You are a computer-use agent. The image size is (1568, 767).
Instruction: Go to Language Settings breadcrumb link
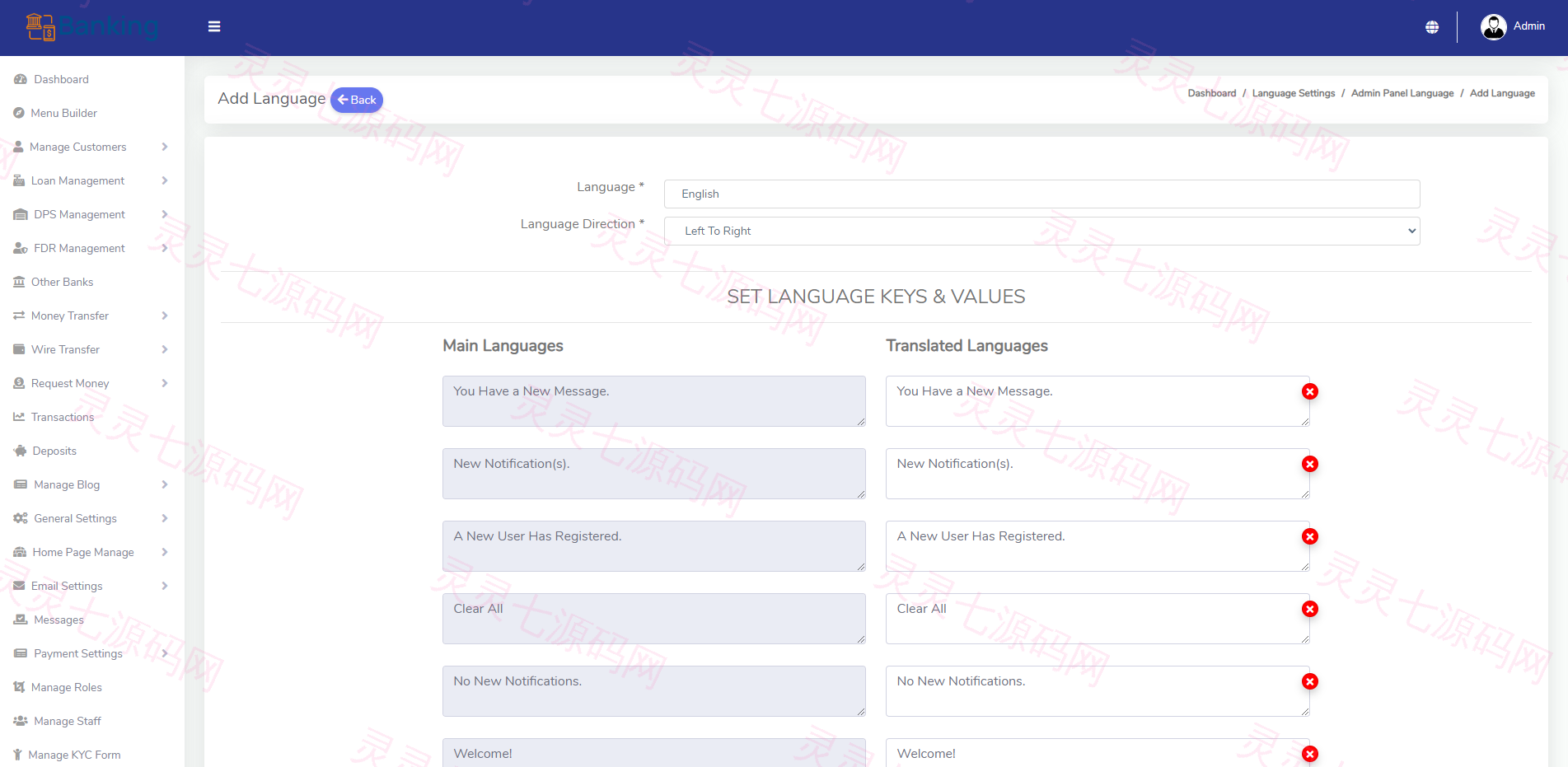click(1294, 93)
